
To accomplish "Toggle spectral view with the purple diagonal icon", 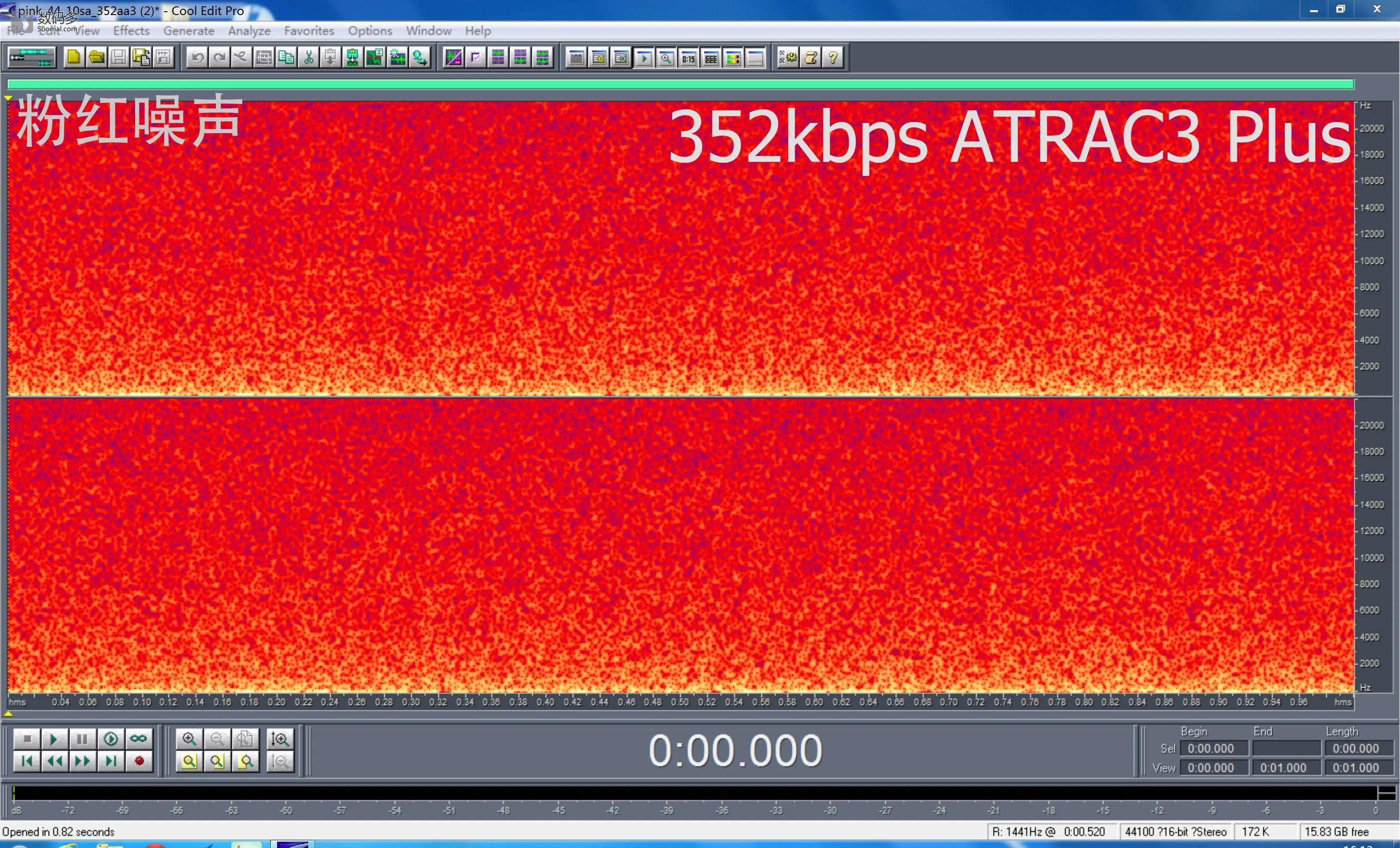I will [454, 57].
